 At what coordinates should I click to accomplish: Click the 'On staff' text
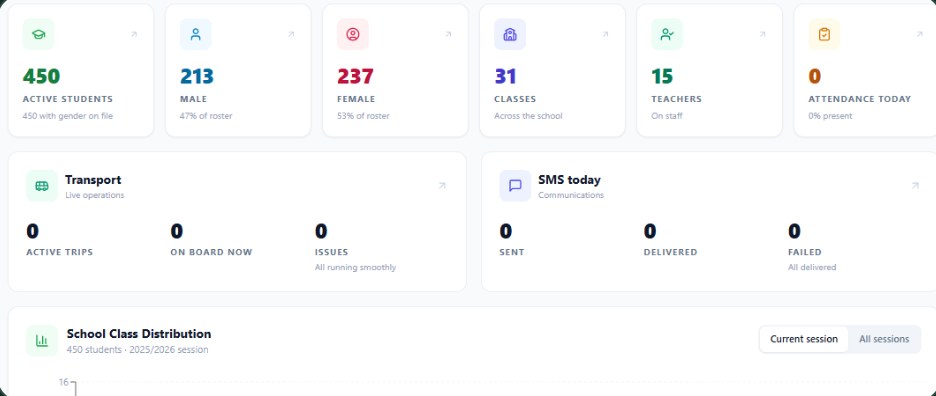coord(667,116)
